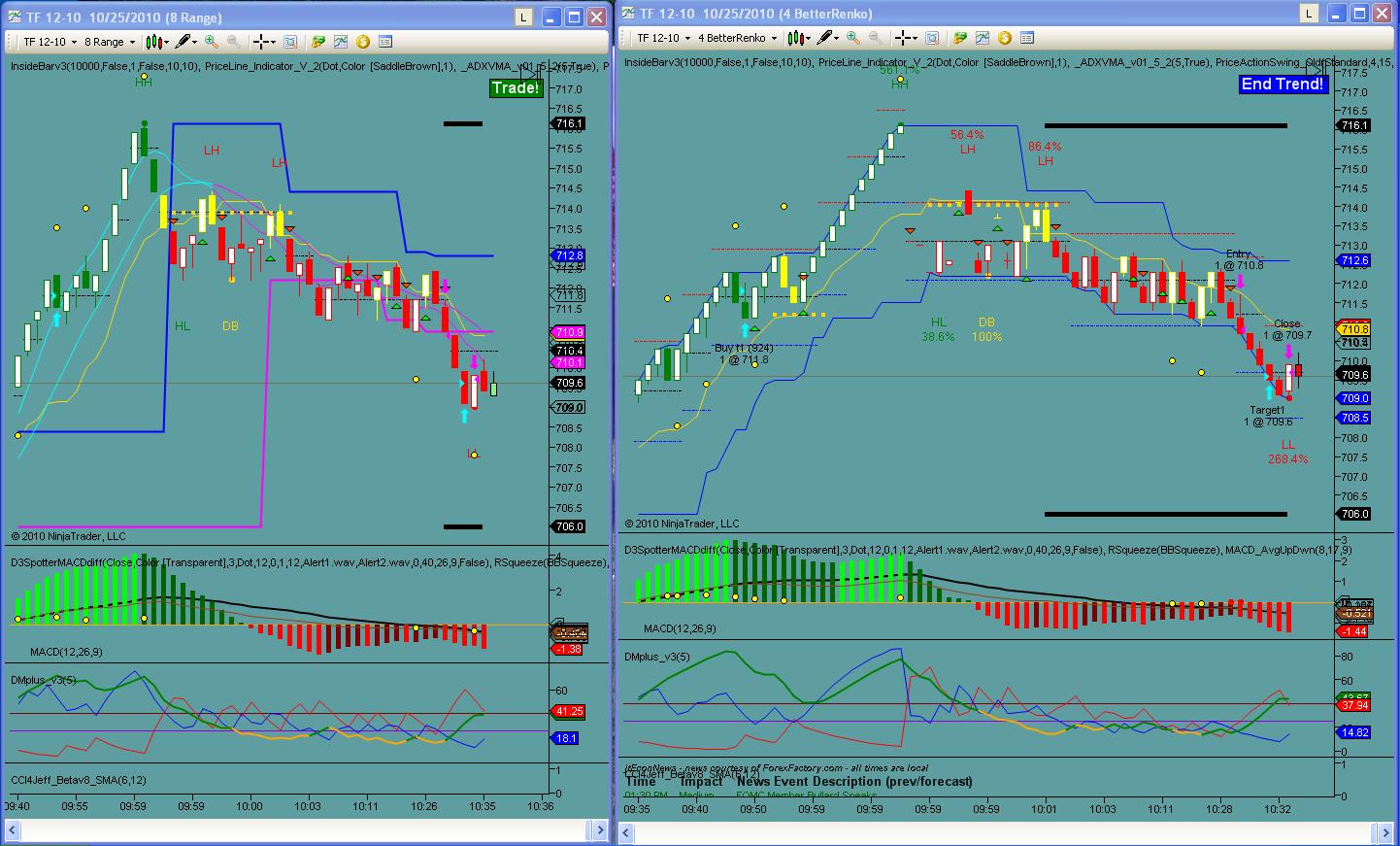Click 10:32 time label on BetterRenko axis
This screenshot has height=846, width=1400.
click(1278, 809)
